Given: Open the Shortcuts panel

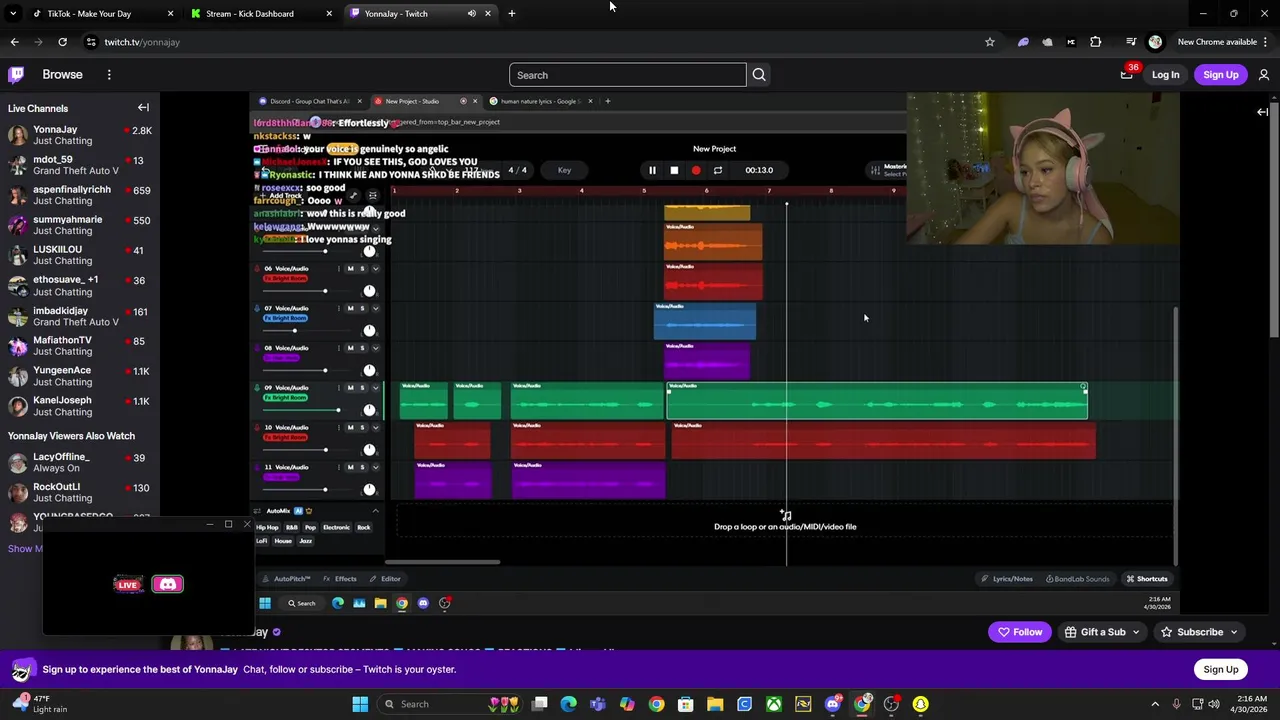Looking at the screenshot, I should (x=1147, y=579).
